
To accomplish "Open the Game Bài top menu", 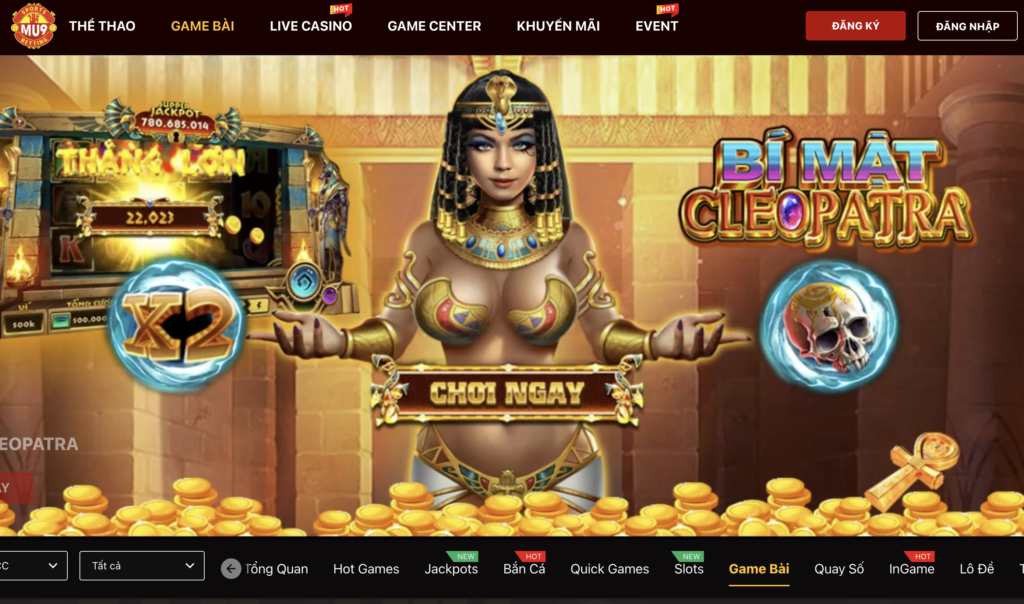I will point(202,26).
